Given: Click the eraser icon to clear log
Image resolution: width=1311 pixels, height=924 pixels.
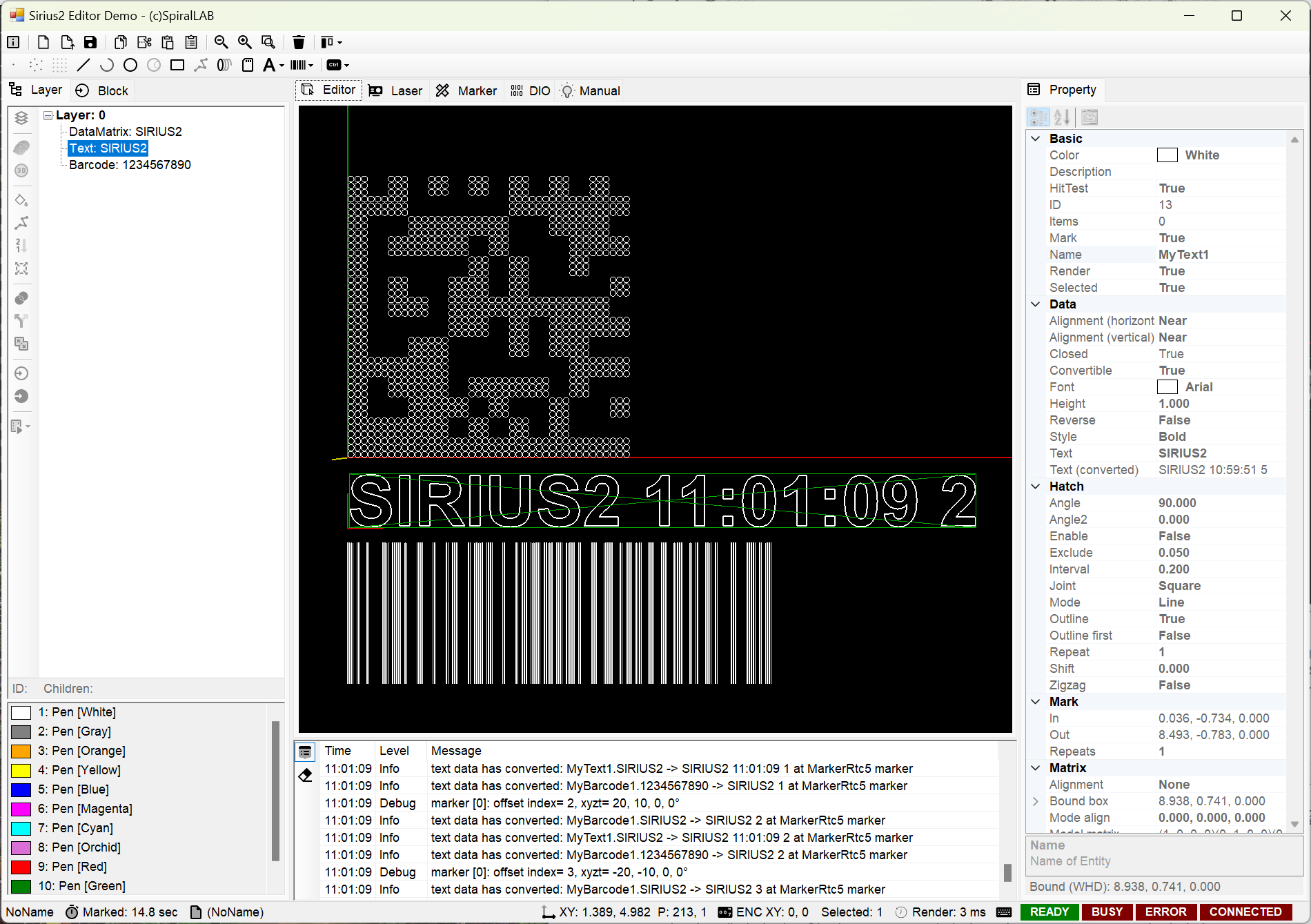Looking at the screenshot, I should 305,775.
